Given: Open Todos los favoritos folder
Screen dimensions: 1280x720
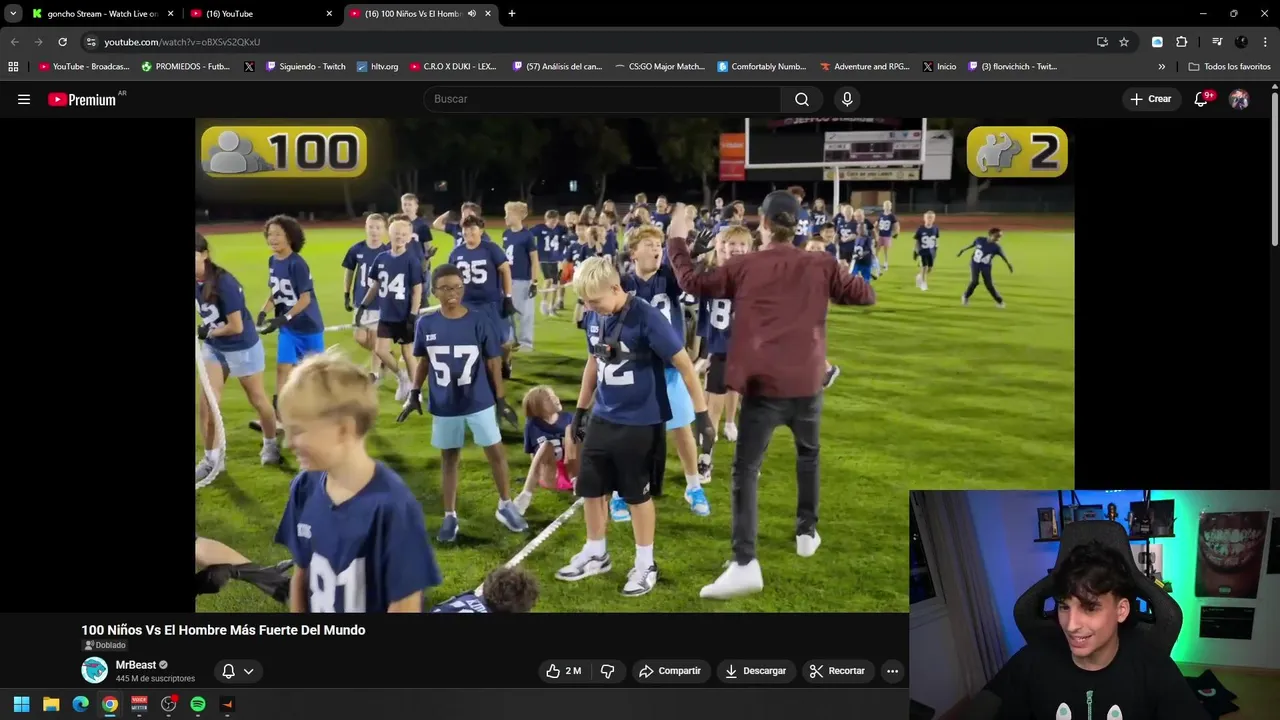Looking at the screenshot, I should [1229, 67].
